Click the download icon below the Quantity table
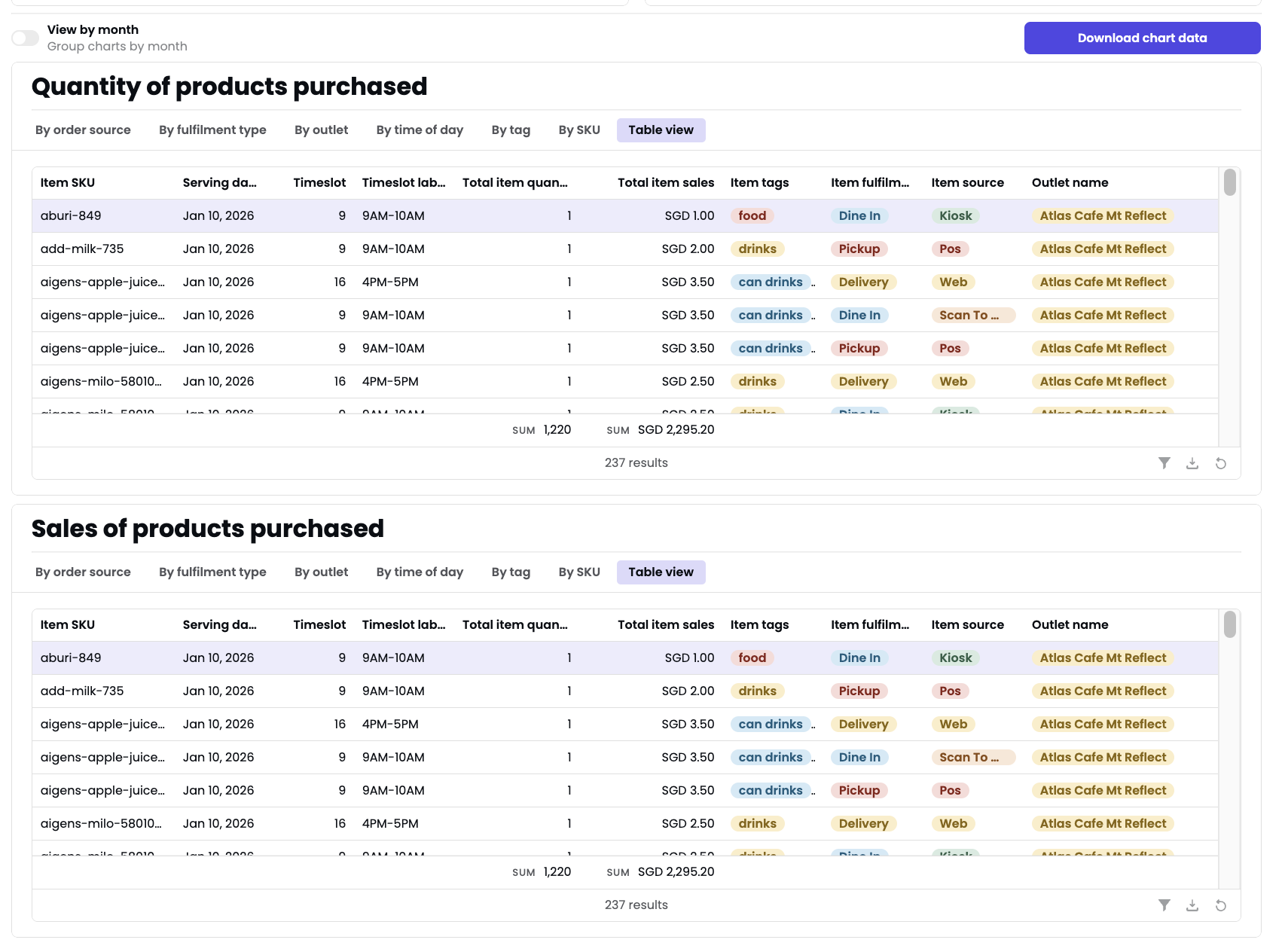This screenshot has width=1285, height=952. click(x=1192, y=462)
